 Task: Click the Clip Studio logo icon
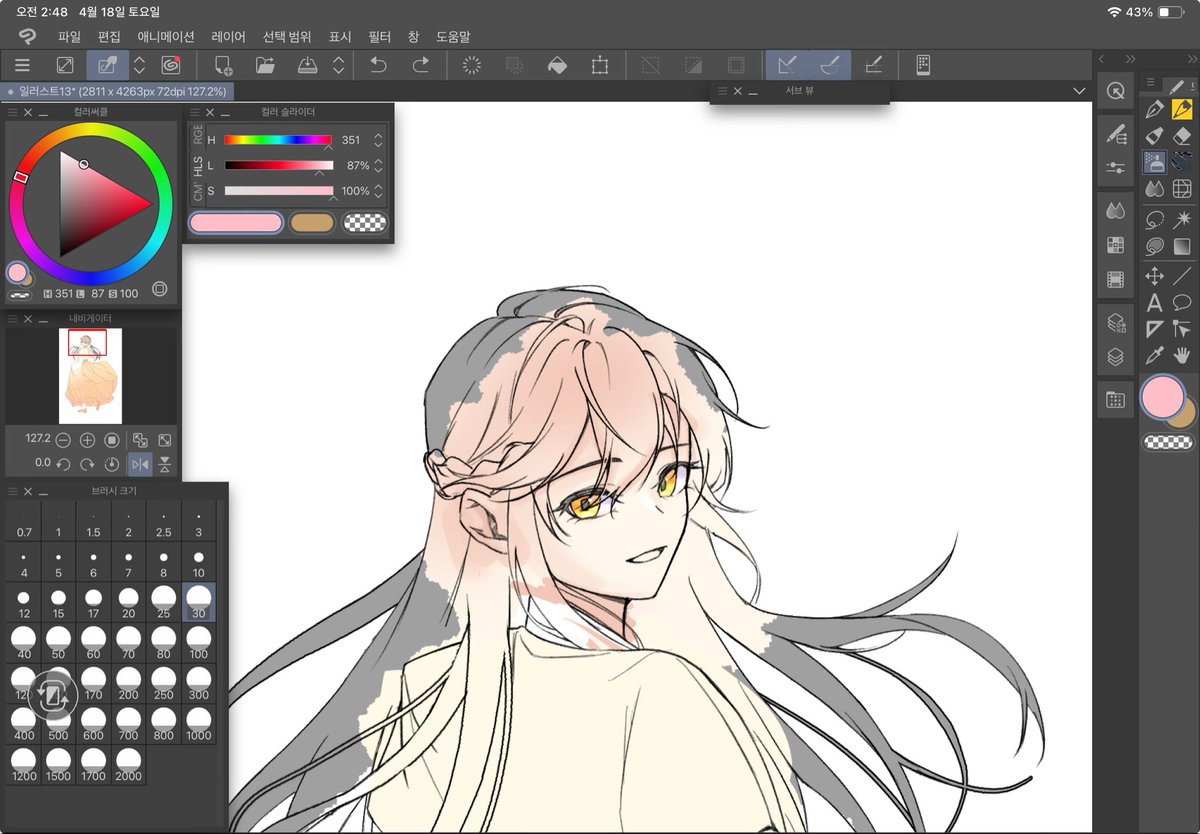27,36
